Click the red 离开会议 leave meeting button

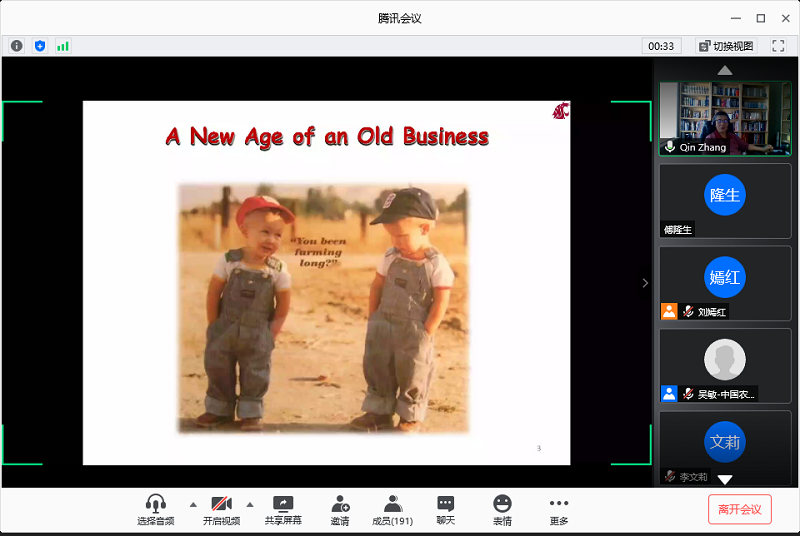[x=739, y=509]
